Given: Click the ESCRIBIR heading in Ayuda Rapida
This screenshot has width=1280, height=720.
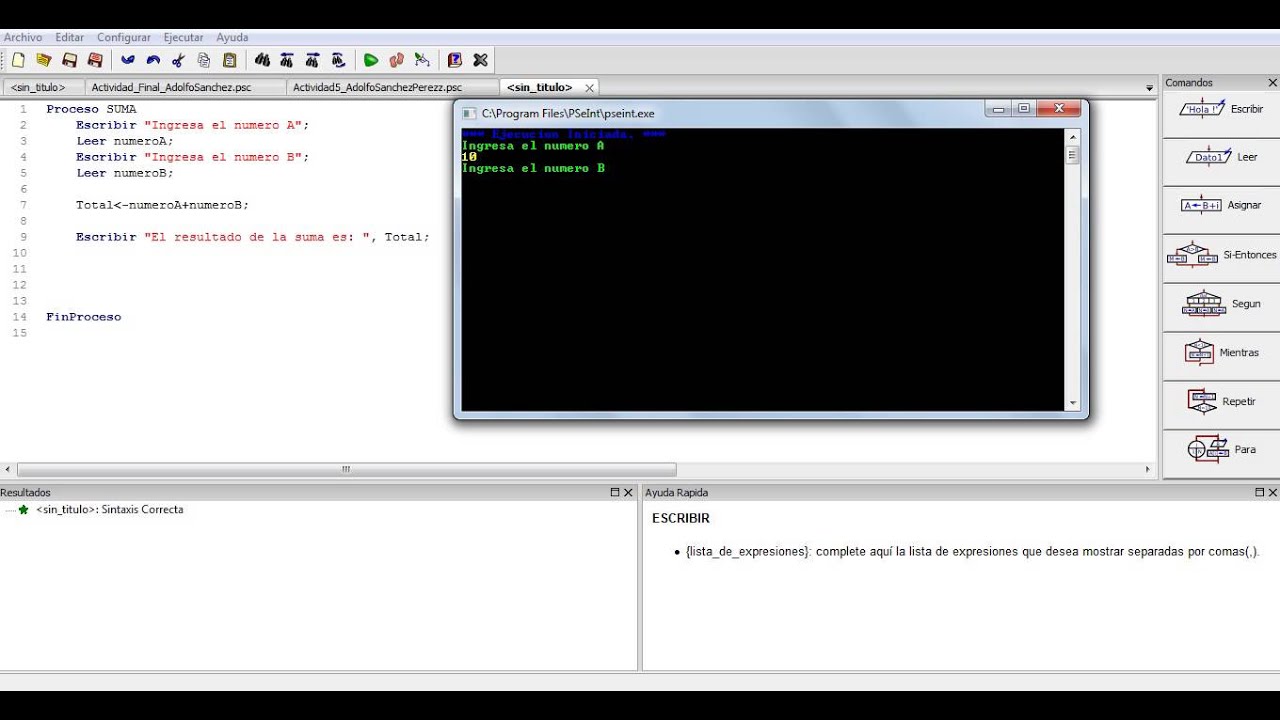Looking at the screenshot, I should [x=681, y=518].
